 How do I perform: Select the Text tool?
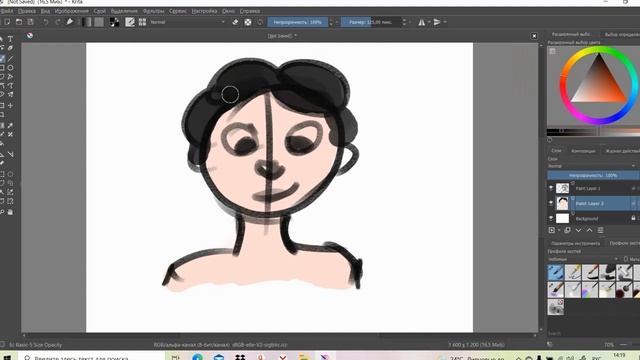[11, 39]
